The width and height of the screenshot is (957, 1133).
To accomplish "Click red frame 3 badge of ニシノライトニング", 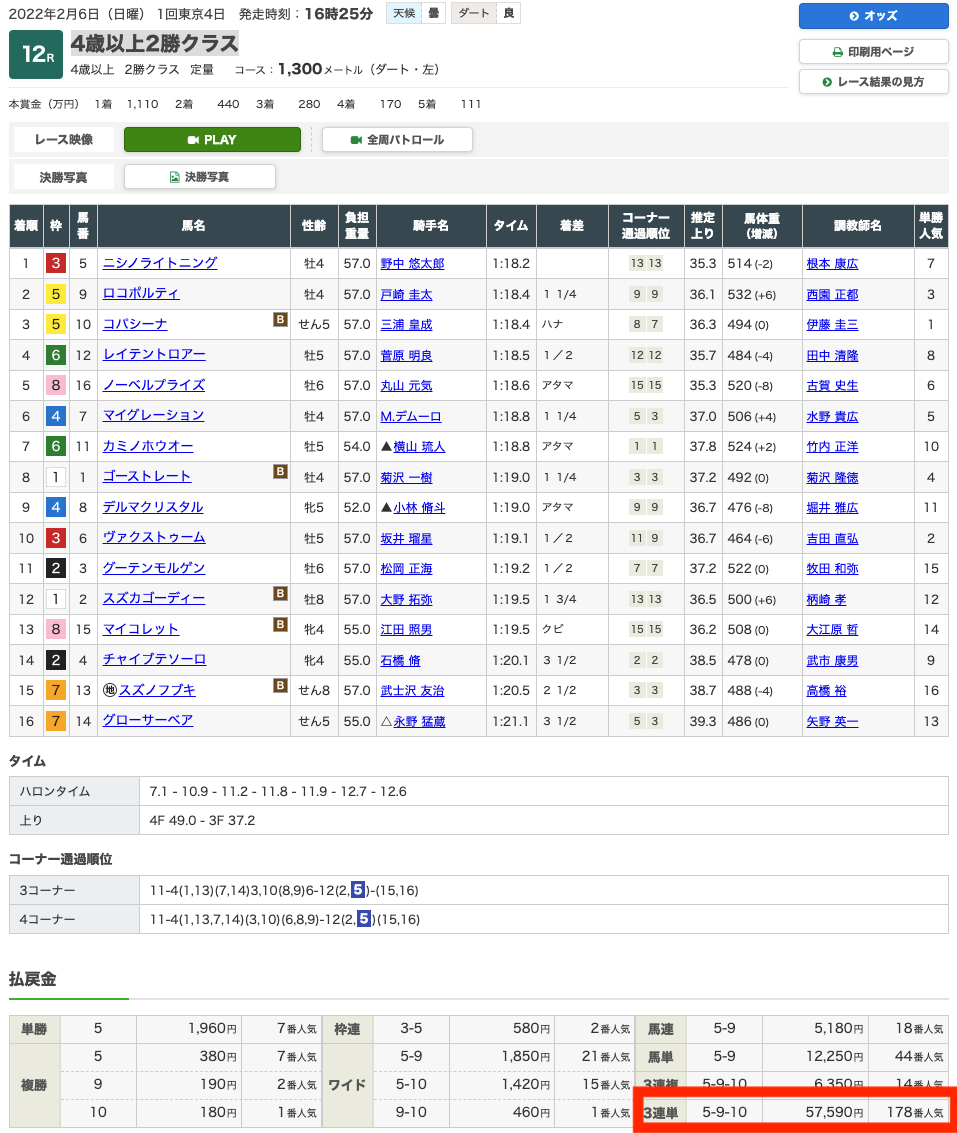I will 56,264.
